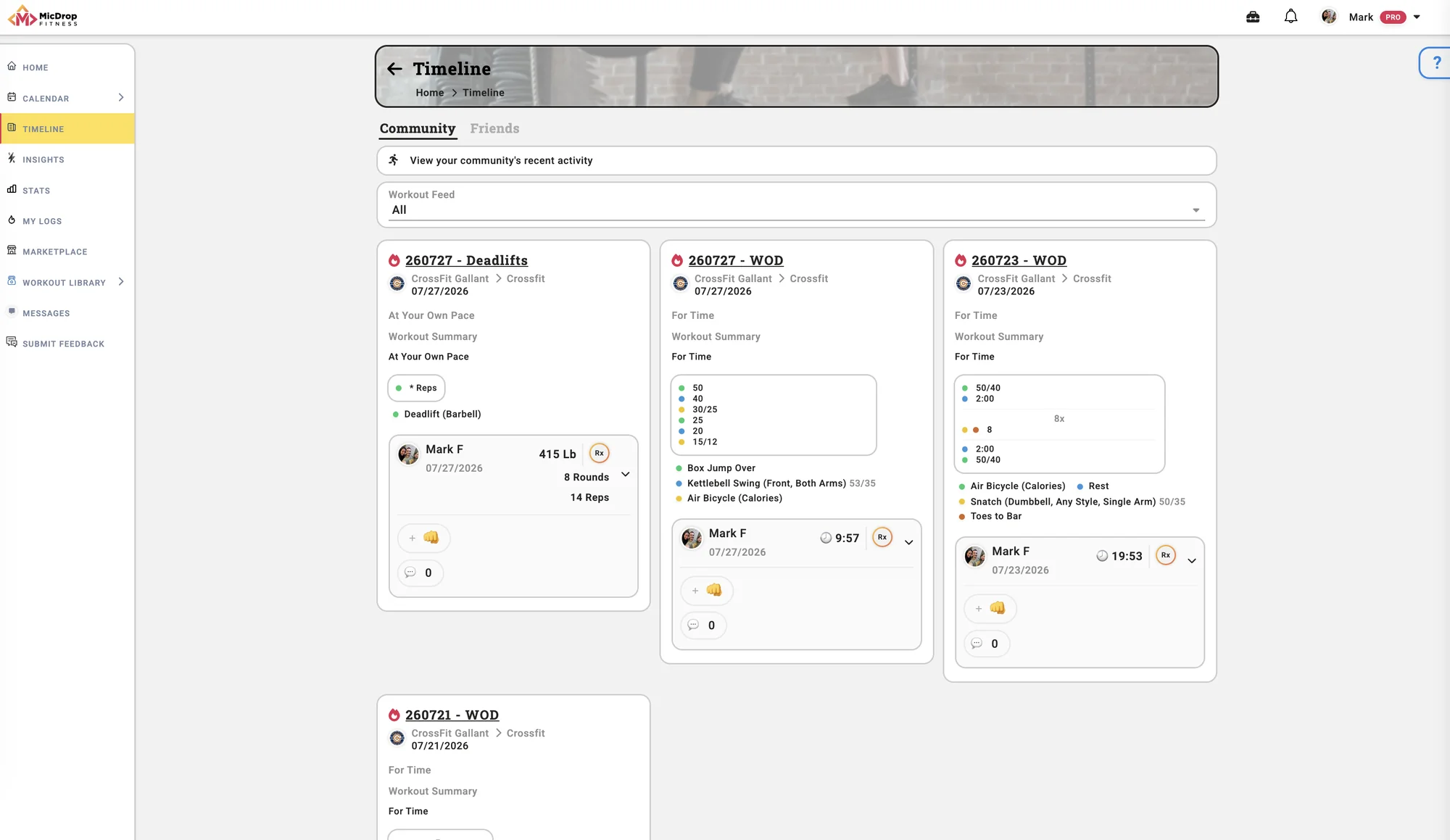Expand Mark F 9:57 result details
Image resolution: width=1450 pixels, height=840 pixels.
(x=908, y=542)
